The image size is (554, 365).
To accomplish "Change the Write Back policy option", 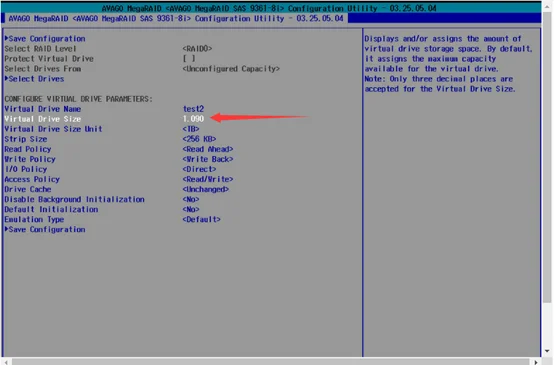I will coord(208,159).
